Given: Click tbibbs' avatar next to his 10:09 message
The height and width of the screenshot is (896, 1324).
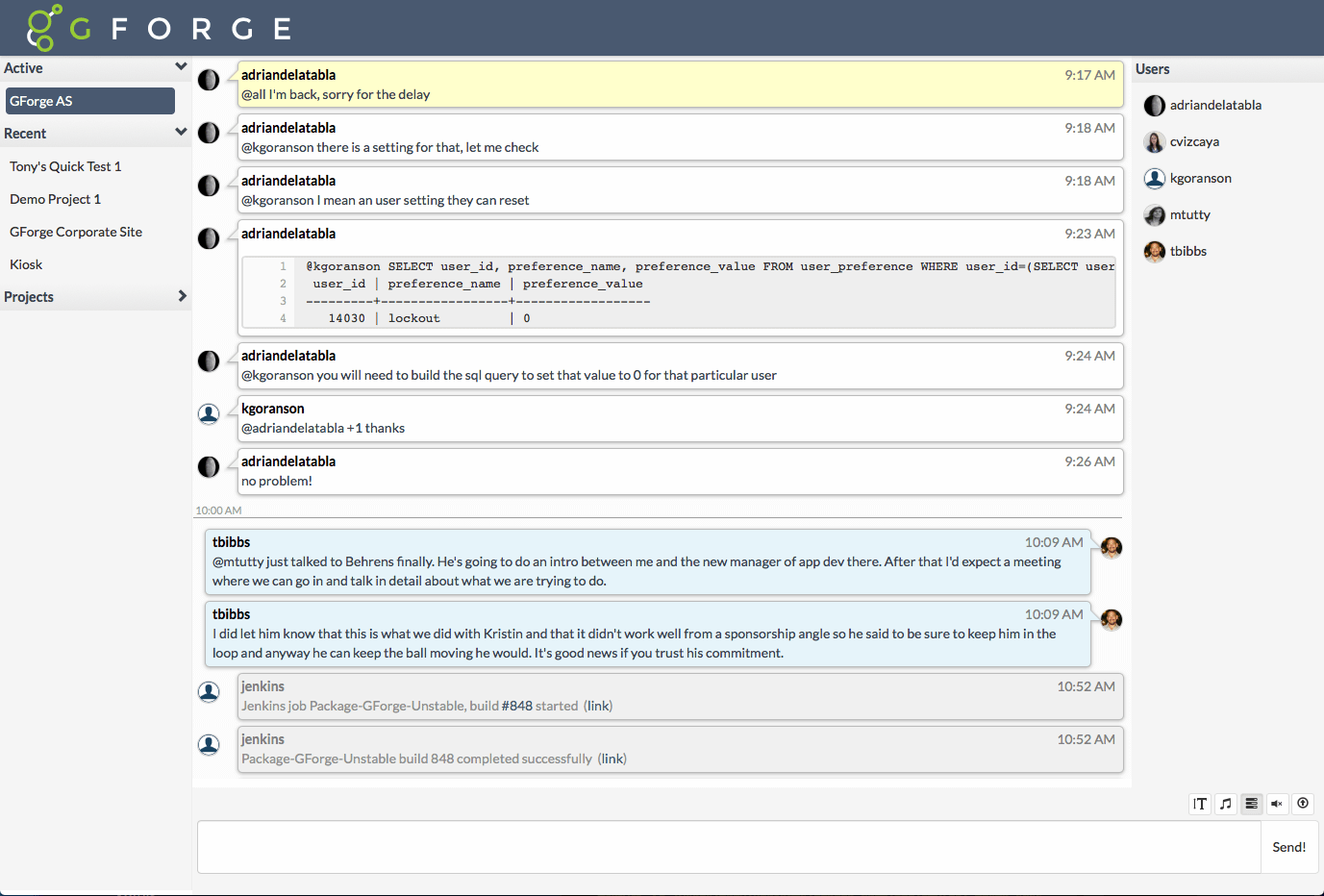Looking at the screenshot, I should (1111, 548).
